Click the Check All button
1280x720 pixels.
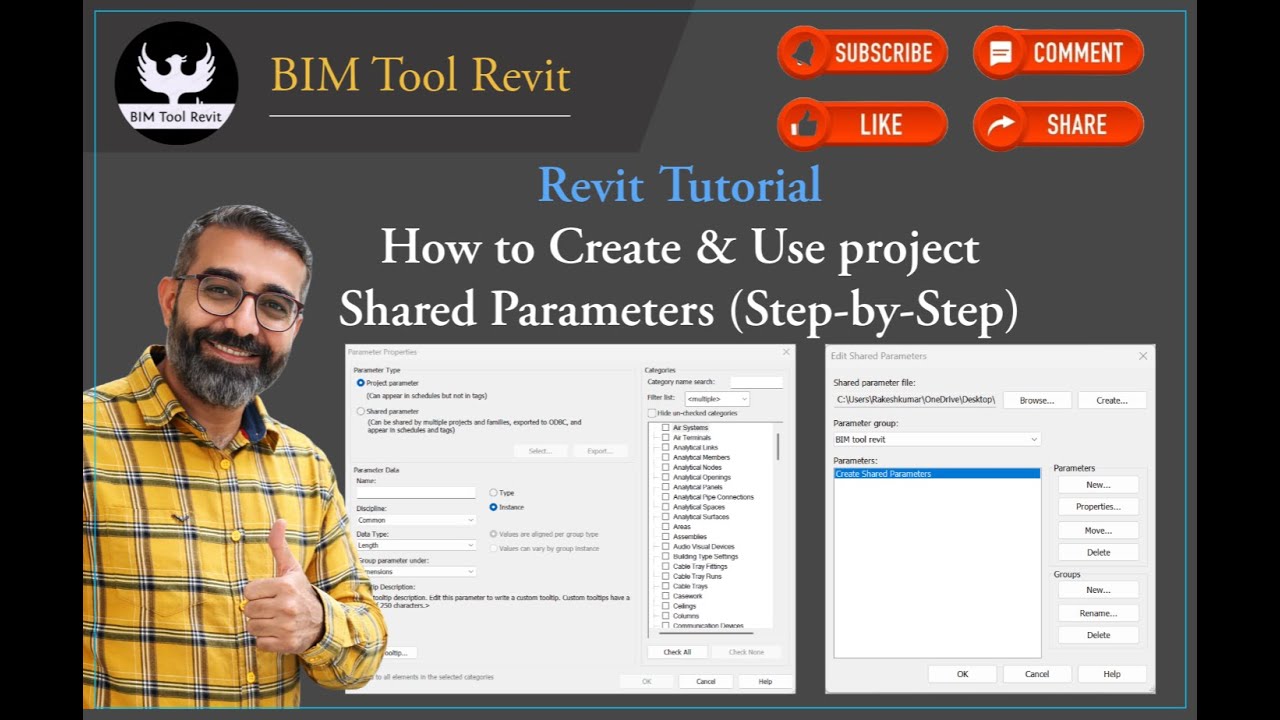click(x=677, y=652)
